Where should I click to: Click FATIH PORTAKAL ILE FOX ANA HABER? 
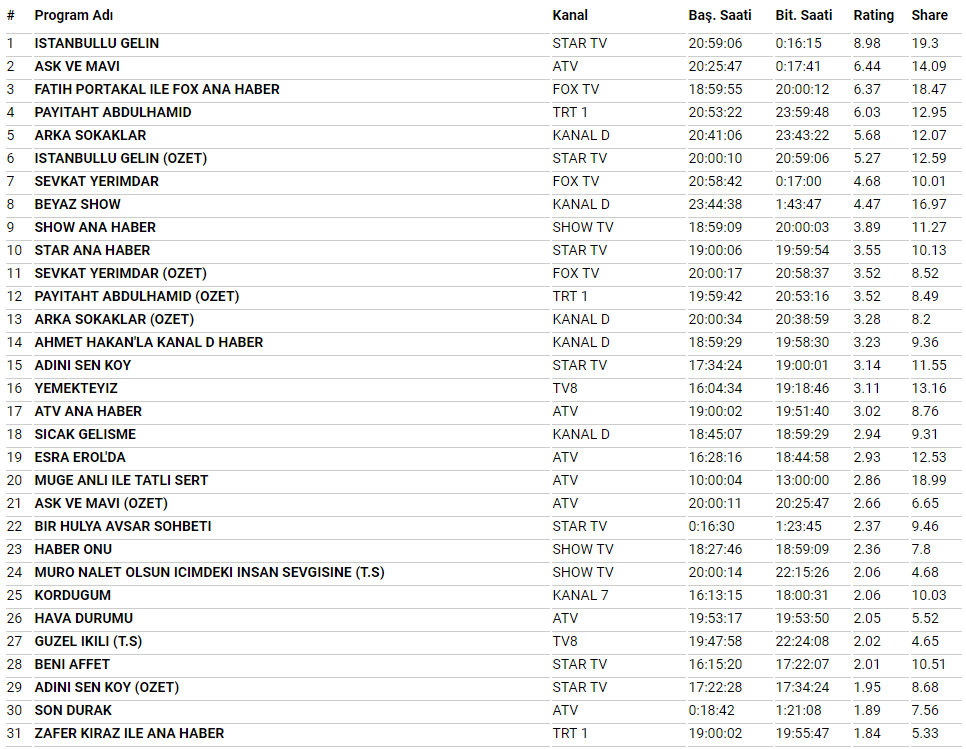(x=157, y=89)
